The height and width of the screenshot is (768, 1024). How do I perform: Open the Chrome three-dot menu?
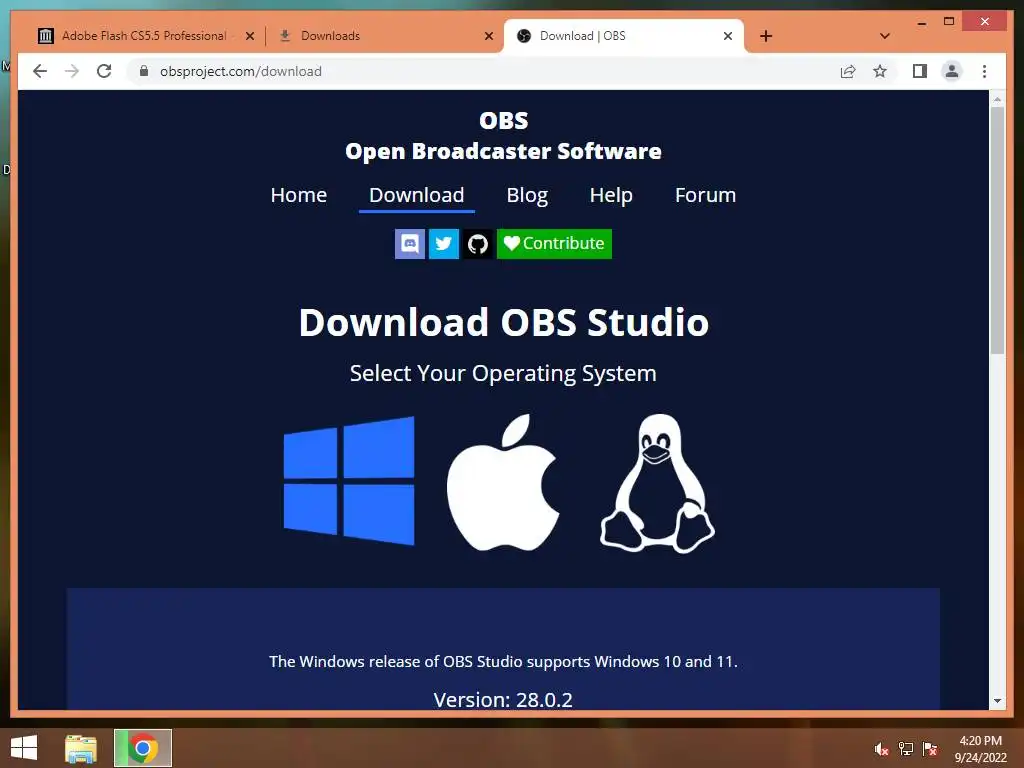click(984, 71)
